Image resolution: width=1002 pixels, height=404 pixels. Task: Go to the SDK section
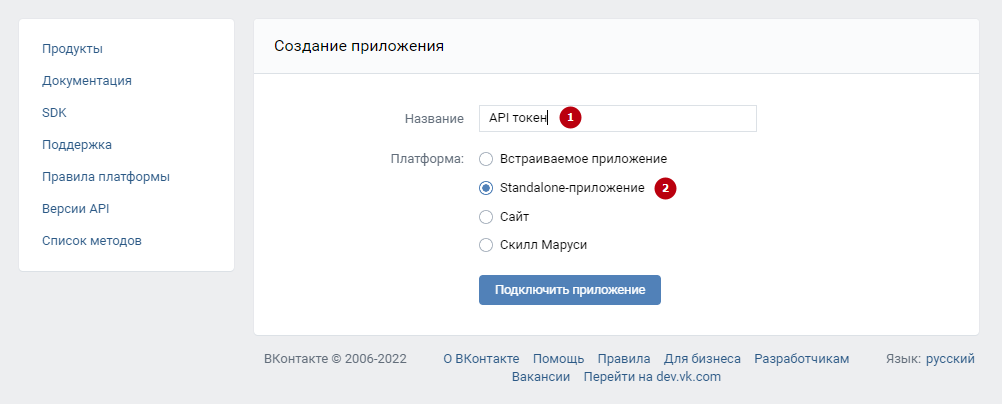54,113
